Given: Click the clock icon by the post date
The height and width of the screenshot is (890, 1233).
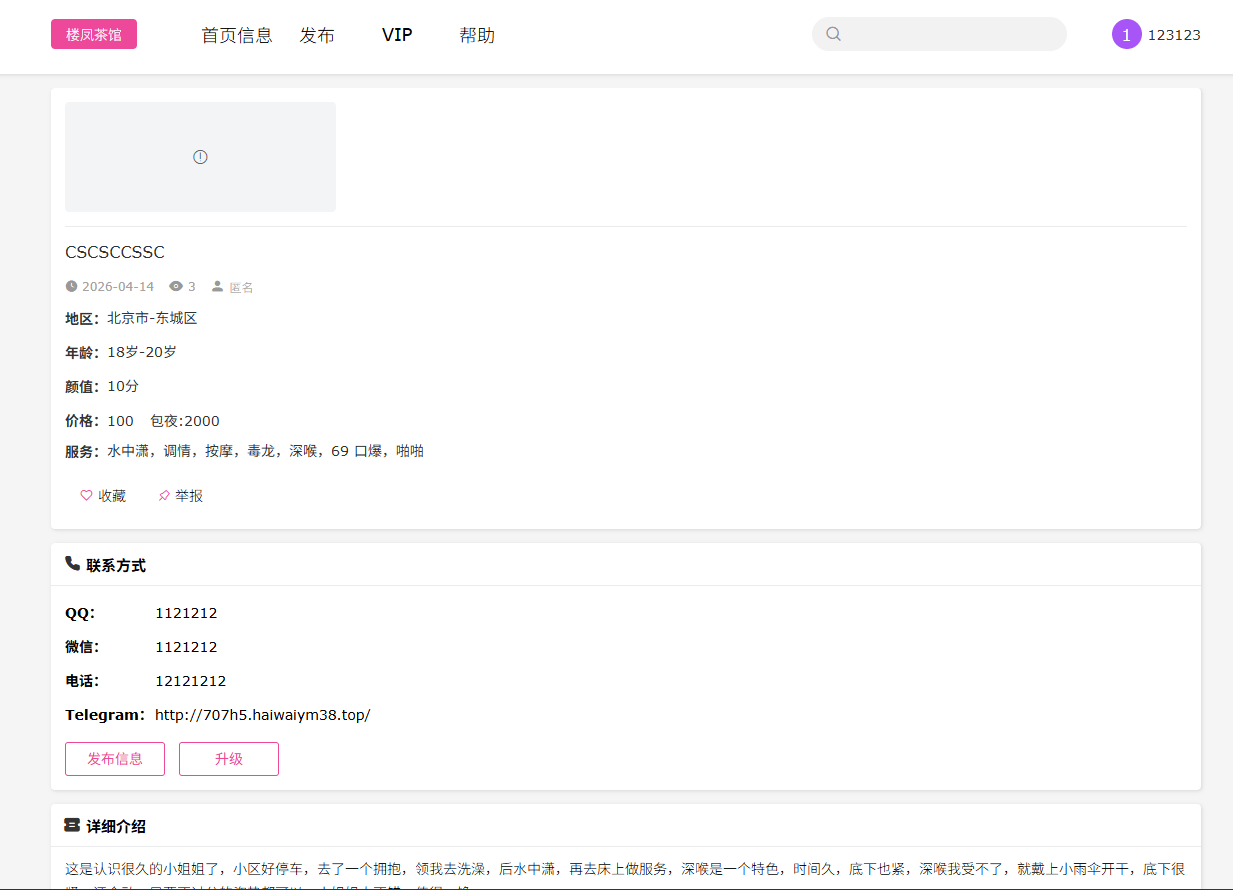Looking at the screenshot, I should click(71, 286).
